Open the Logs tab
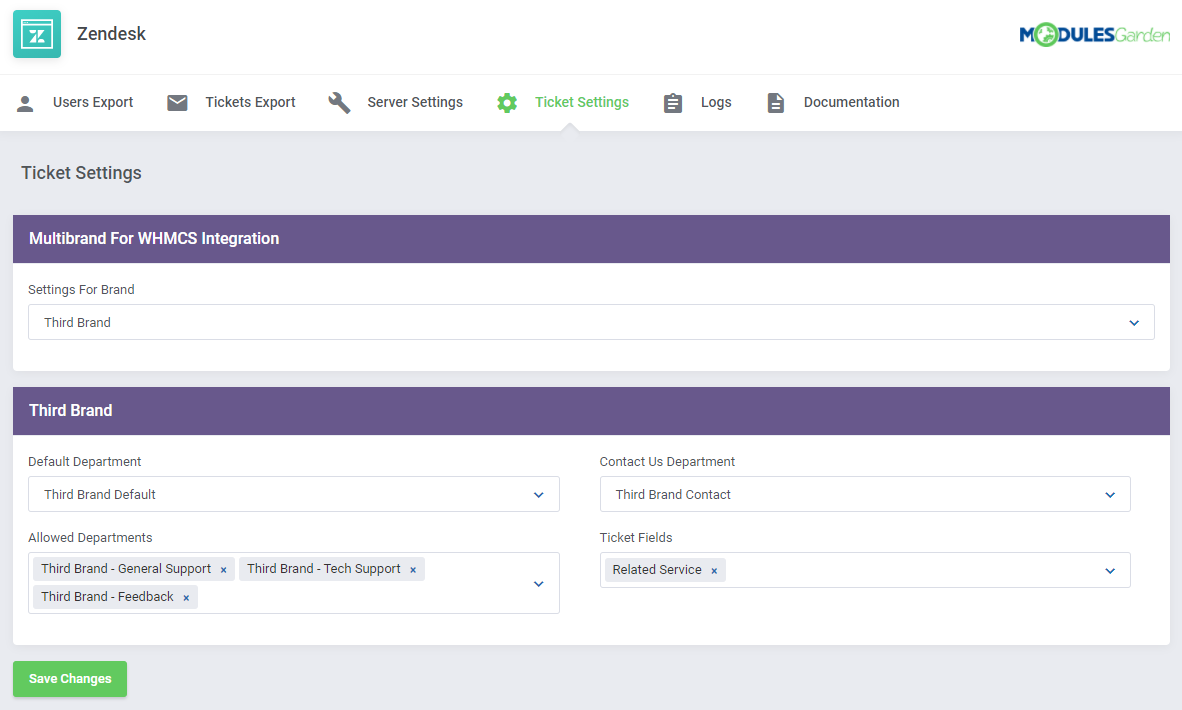1182x710 pixels. [716, 101]
